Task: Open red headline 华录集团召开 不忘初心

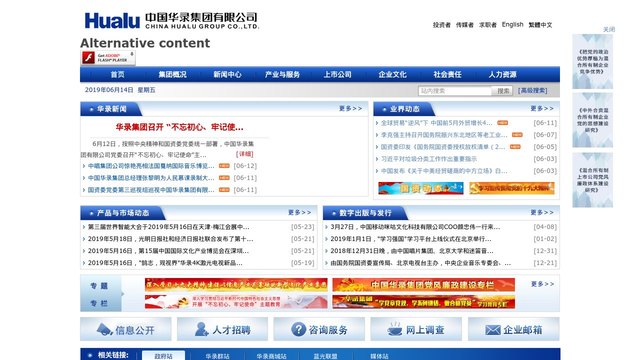Action: coord(179,127)
